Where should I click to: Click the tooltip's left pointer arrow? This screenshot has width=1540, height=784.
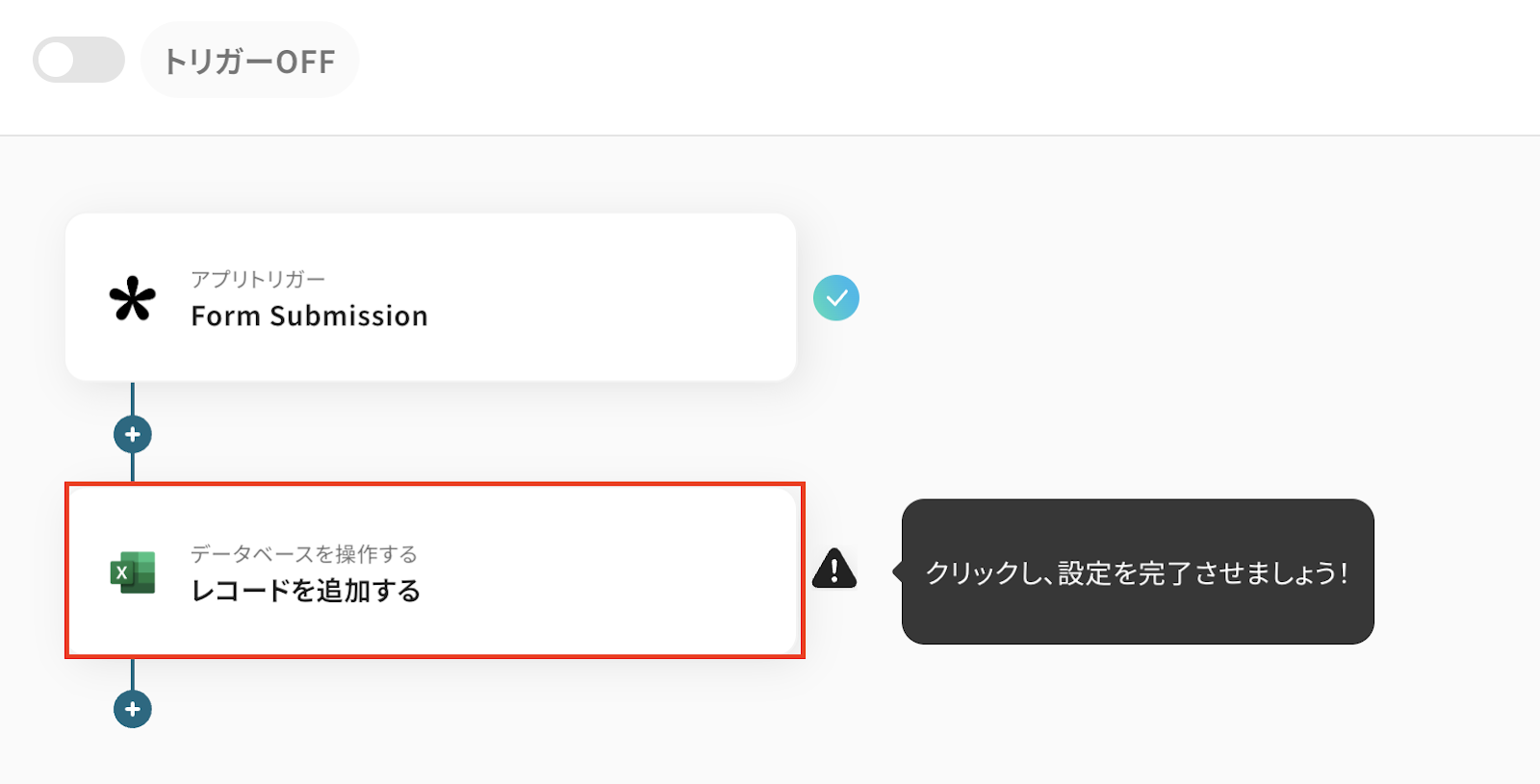(897, 571)
